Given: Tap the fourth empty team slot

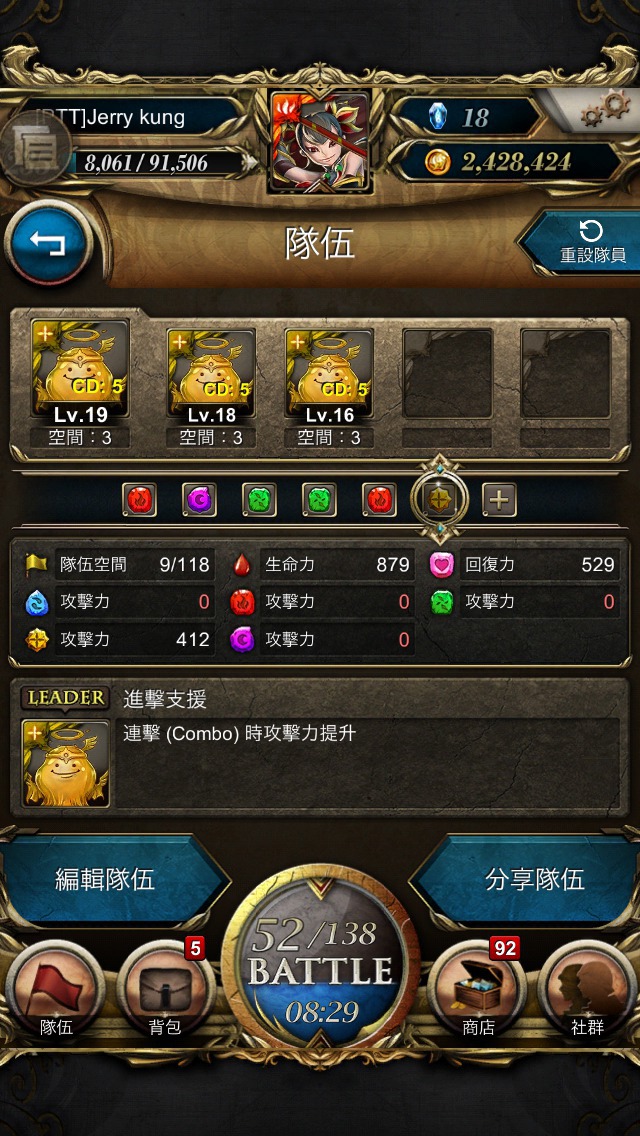Looking at the screenshot, I should [x=447, y=374].
